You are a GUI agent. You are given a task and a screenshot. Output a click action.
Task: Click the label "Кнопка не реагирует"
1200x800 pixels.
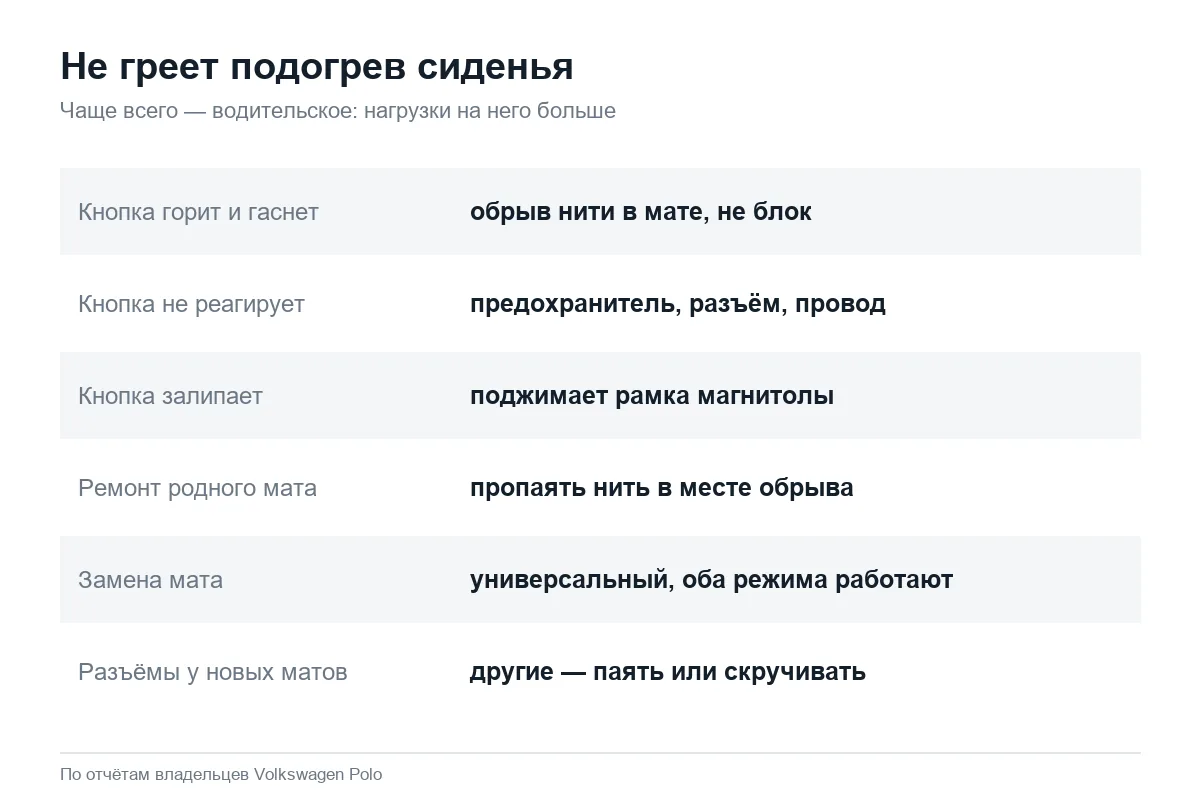(191, 304)
